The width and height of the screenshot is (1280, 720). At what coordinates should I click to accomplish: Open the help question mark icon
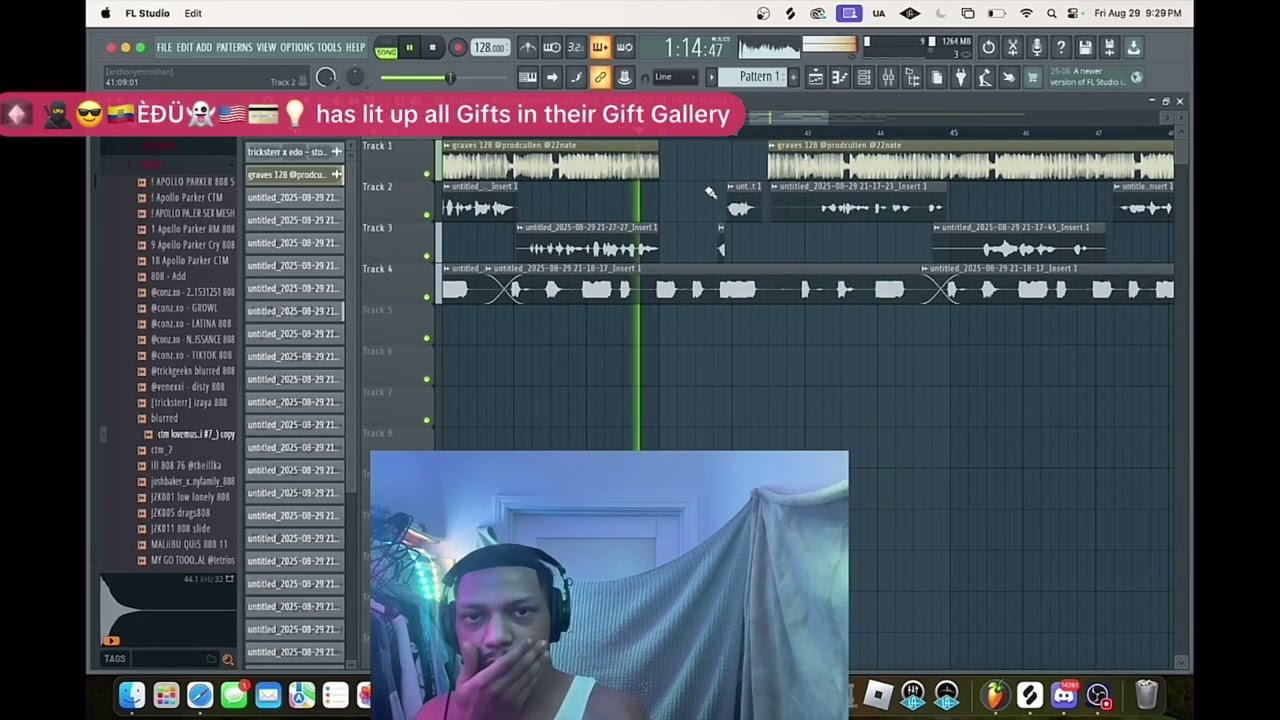[1061, 47]
